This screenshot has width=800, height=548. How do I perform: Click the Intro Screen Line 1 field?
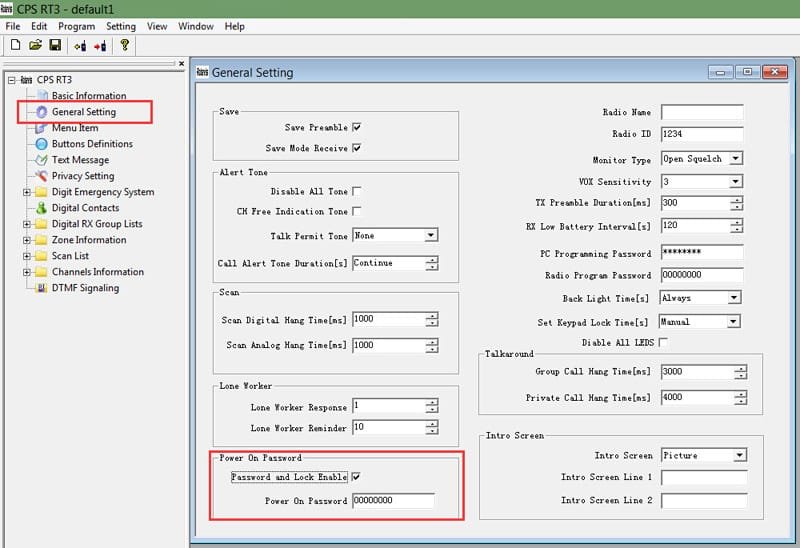click(x=704, y=478)
